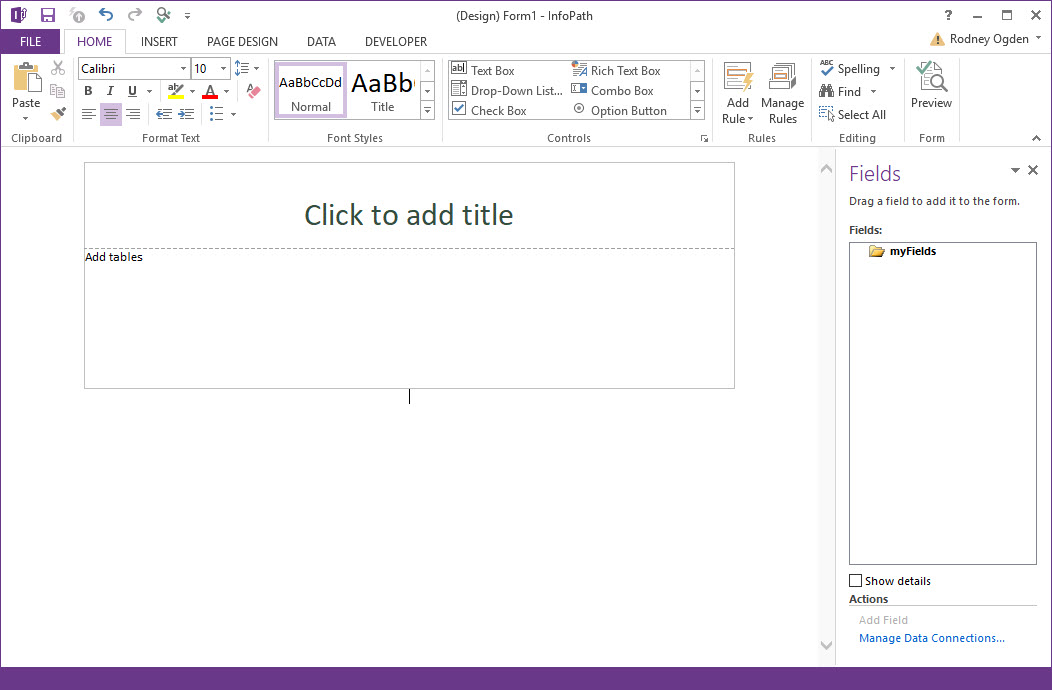
Task: Click the Redo arrow icon
Action: coord(135,15)
